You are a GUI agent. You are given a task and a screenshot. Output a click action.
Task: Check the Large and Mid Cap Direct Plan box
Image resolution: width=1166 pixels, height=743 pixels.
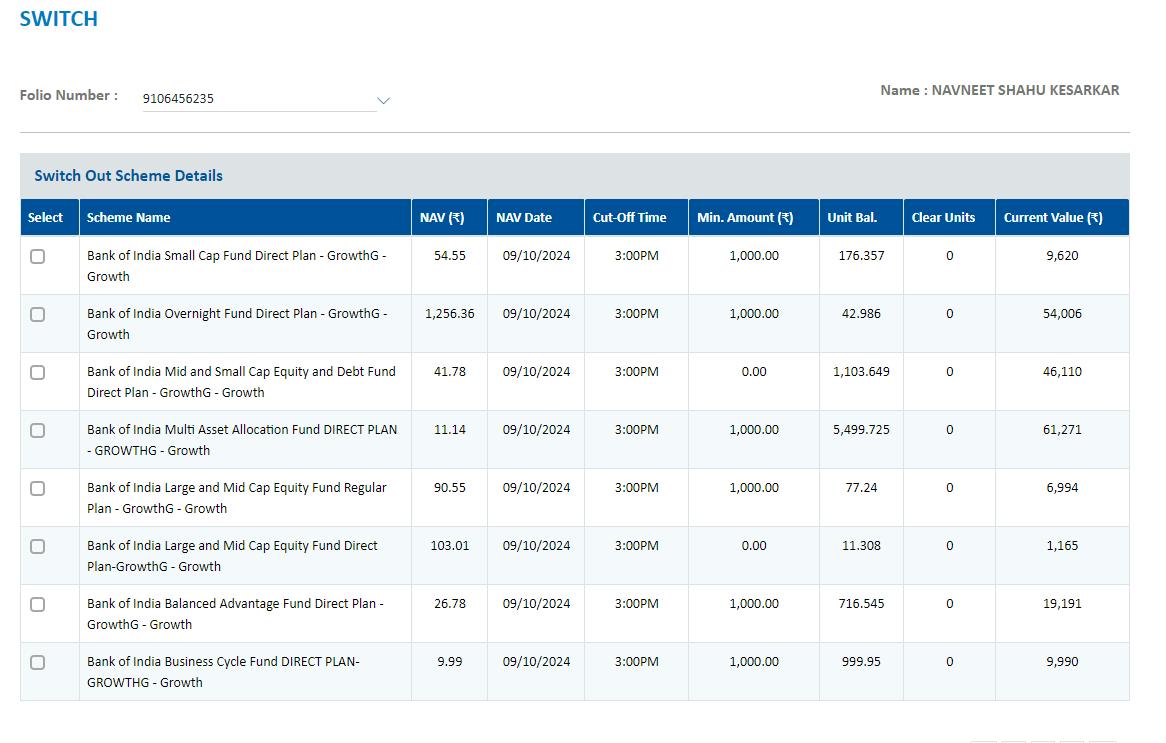click(37, 547)
